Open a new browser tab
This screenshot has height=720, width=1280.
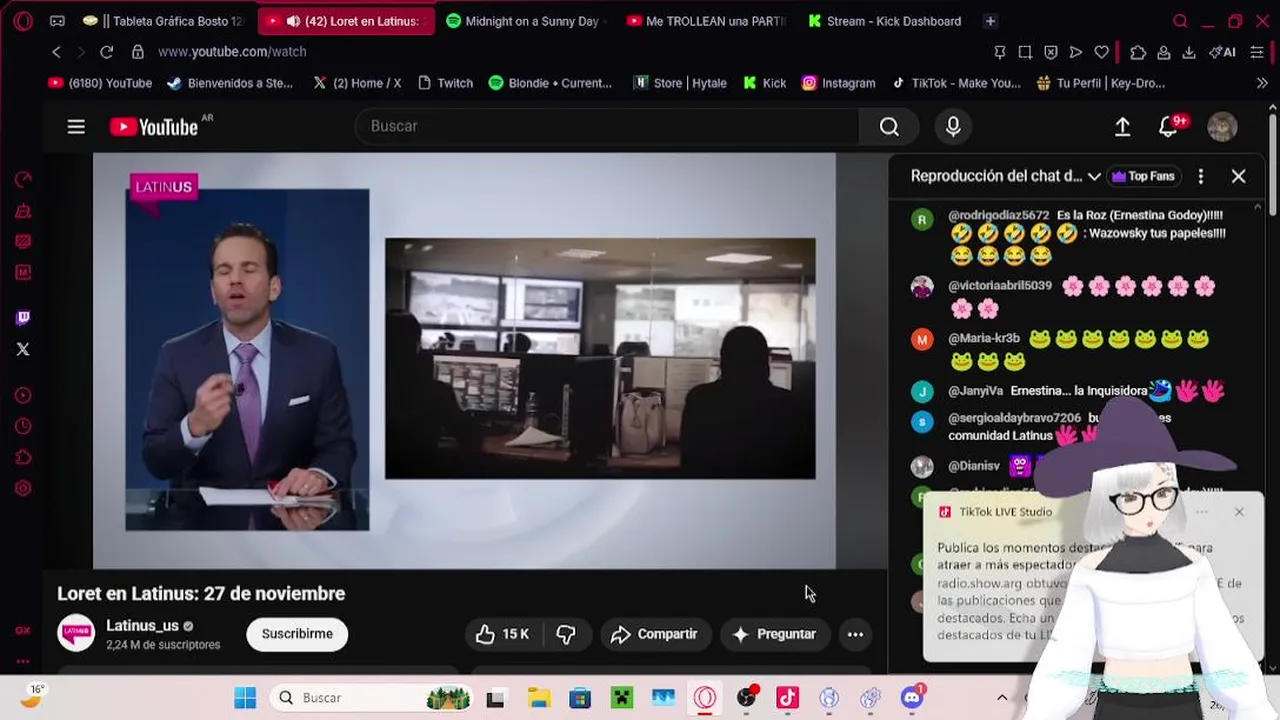pos(990,21)
